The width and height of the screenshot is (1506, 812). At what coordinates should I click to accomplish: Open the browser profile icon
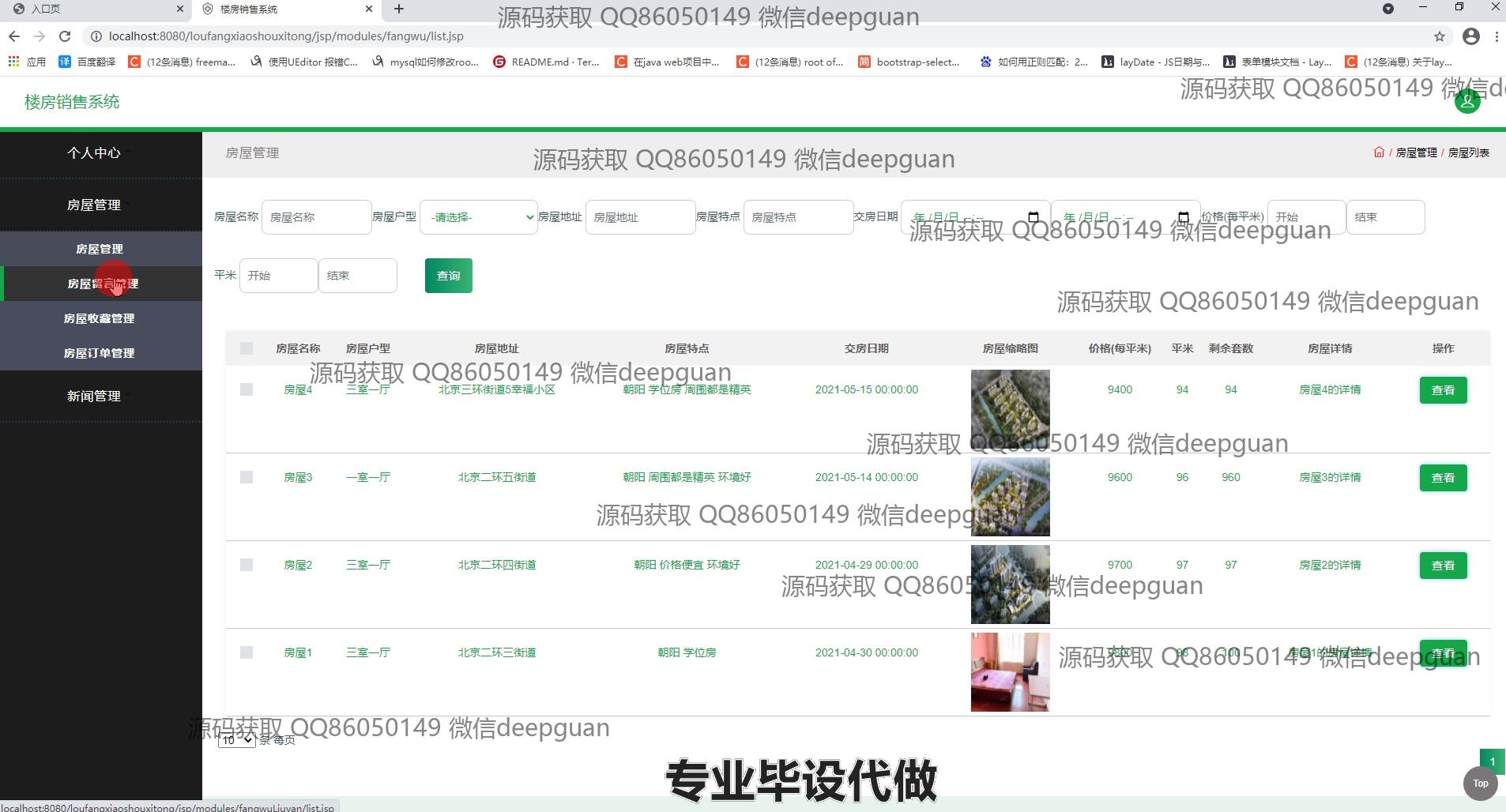(x=1470, y=36)
